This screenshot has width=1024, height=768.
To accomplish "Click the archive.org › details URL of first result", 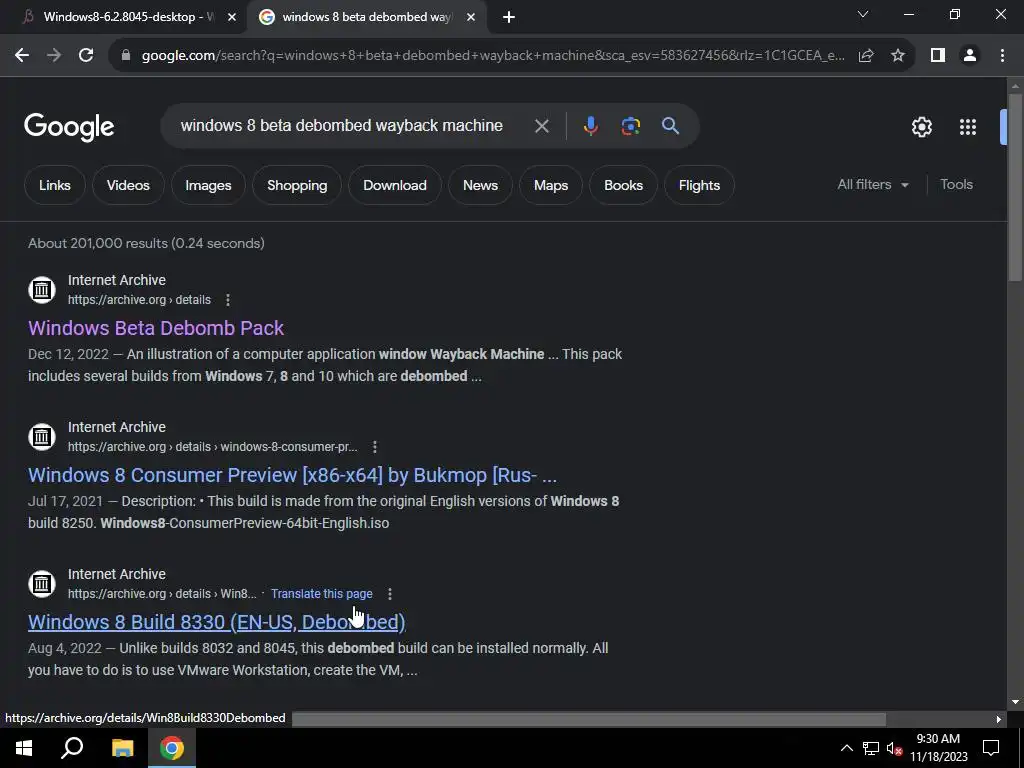I will pos(139,300).
